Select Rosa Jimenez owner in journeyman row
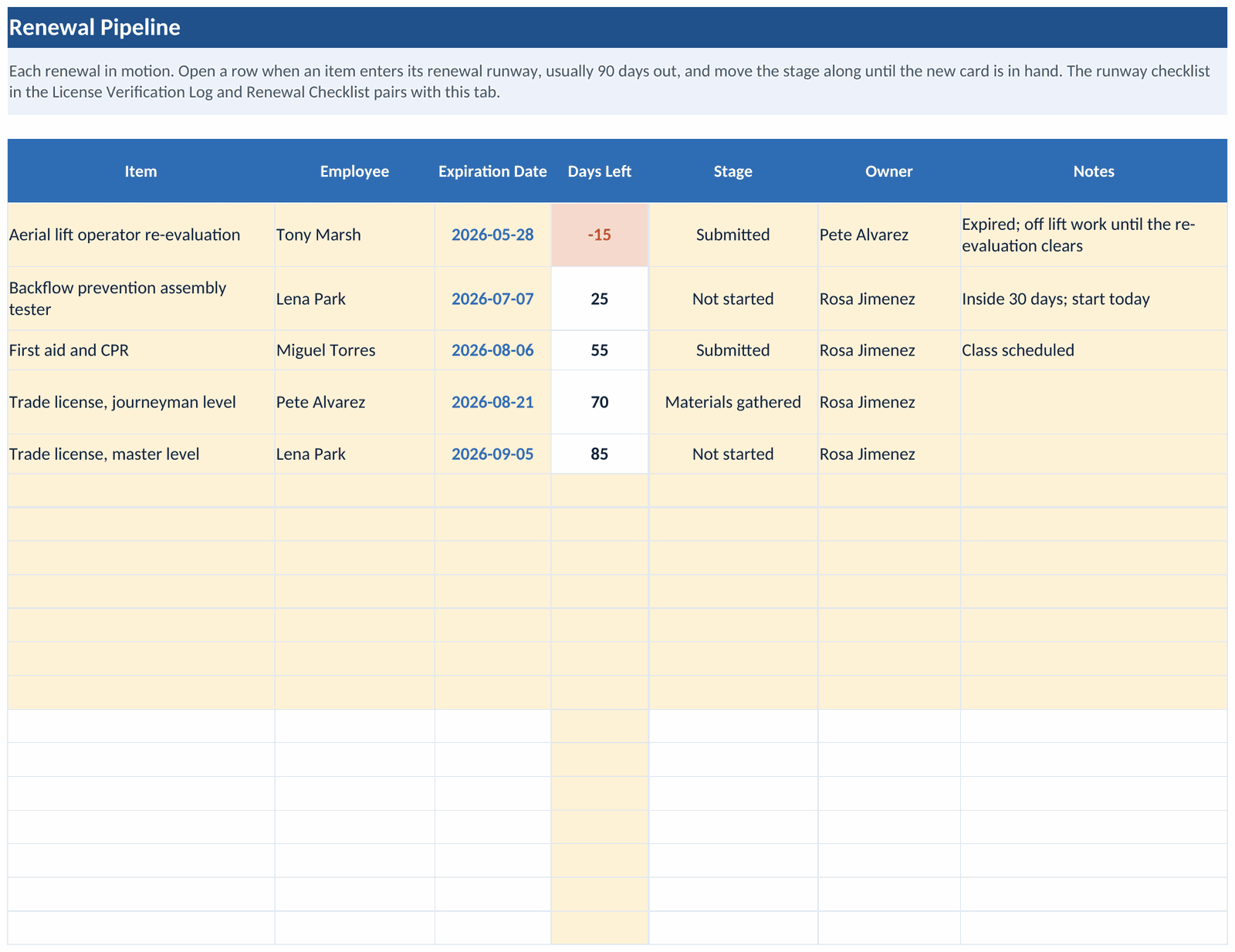Image resolution: width=1235 pixels, height=952 pixels. tap(889, 402)
